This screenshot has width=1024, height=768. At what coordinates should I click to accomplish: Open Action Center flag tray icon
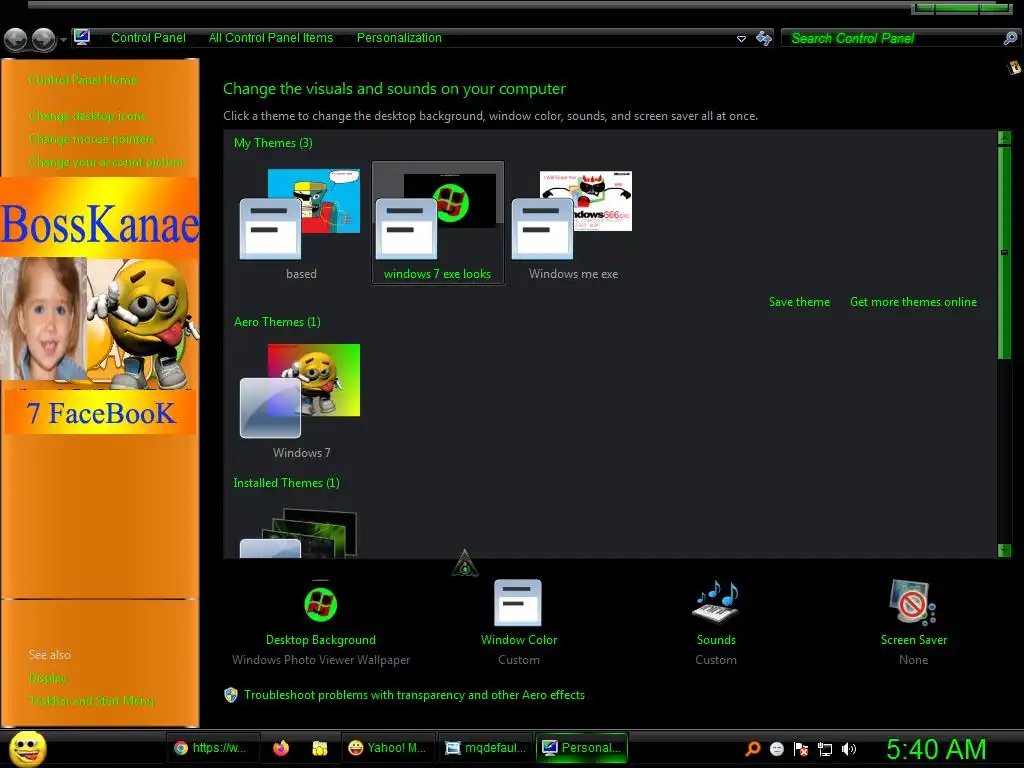click(x=801, y=748)
